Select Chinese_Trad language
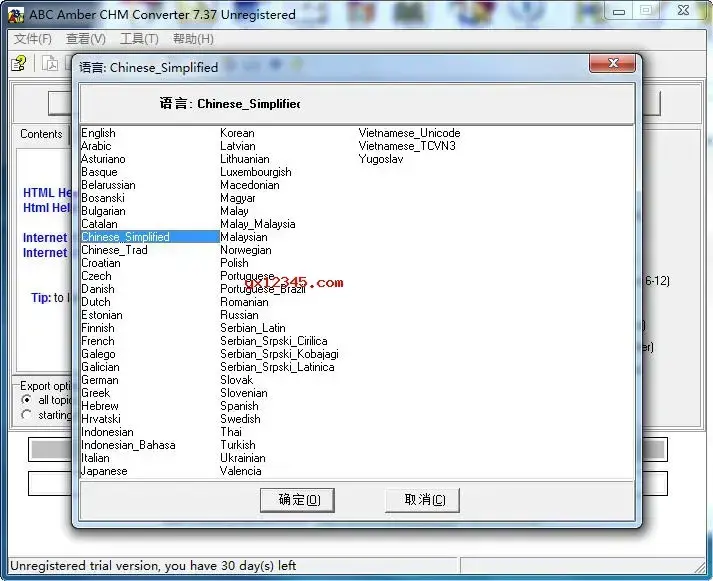Viewport: 713px width, 581px height. click(x=114, y=250)
